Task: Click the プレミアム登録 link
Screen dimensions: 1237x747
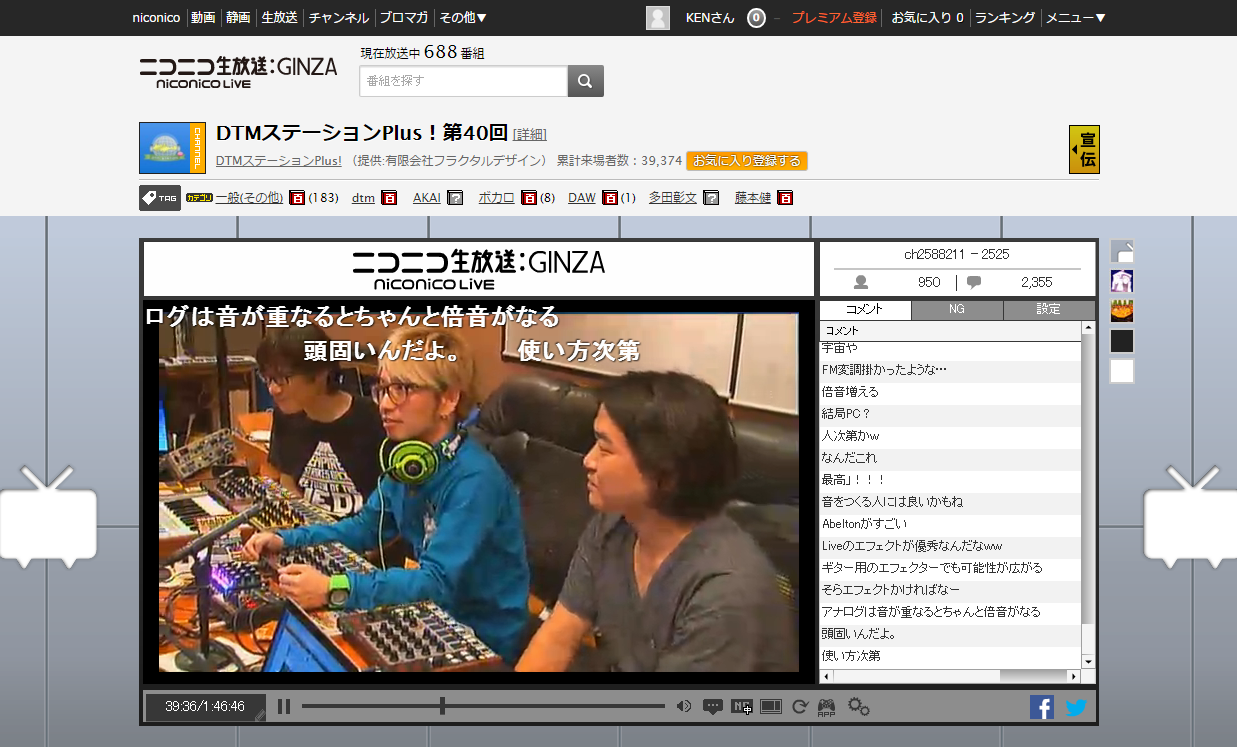Action: coord(834,17)
